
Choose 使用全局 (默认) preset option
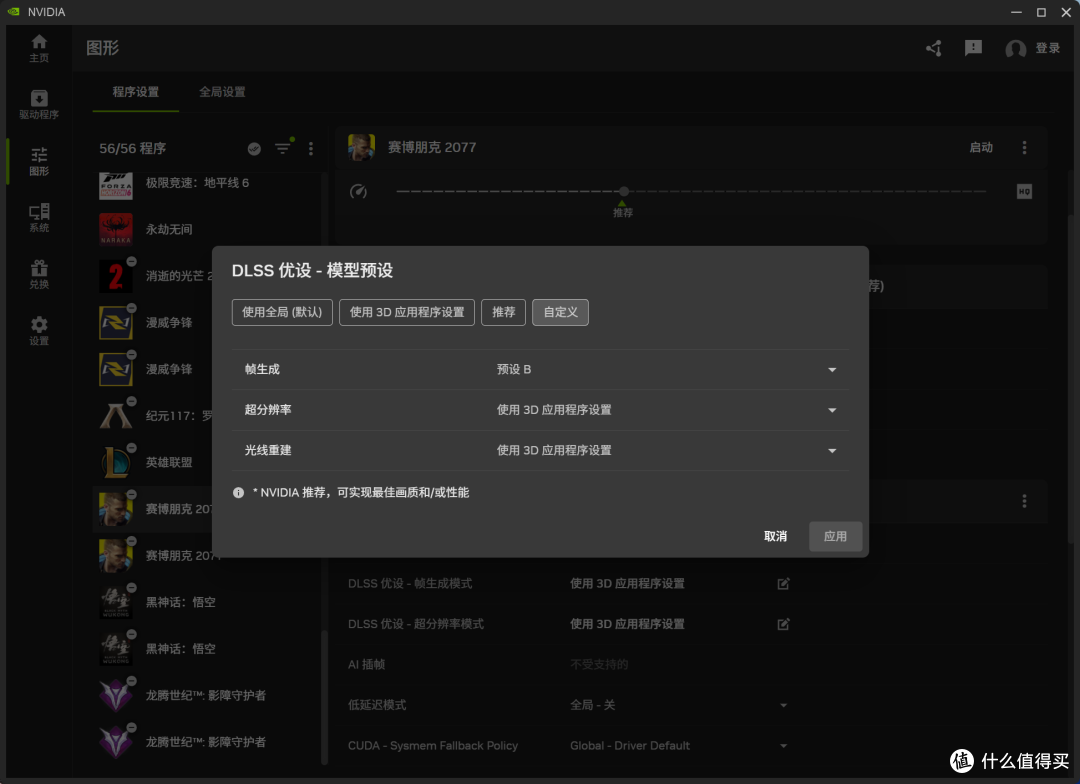tap(282, 312)
